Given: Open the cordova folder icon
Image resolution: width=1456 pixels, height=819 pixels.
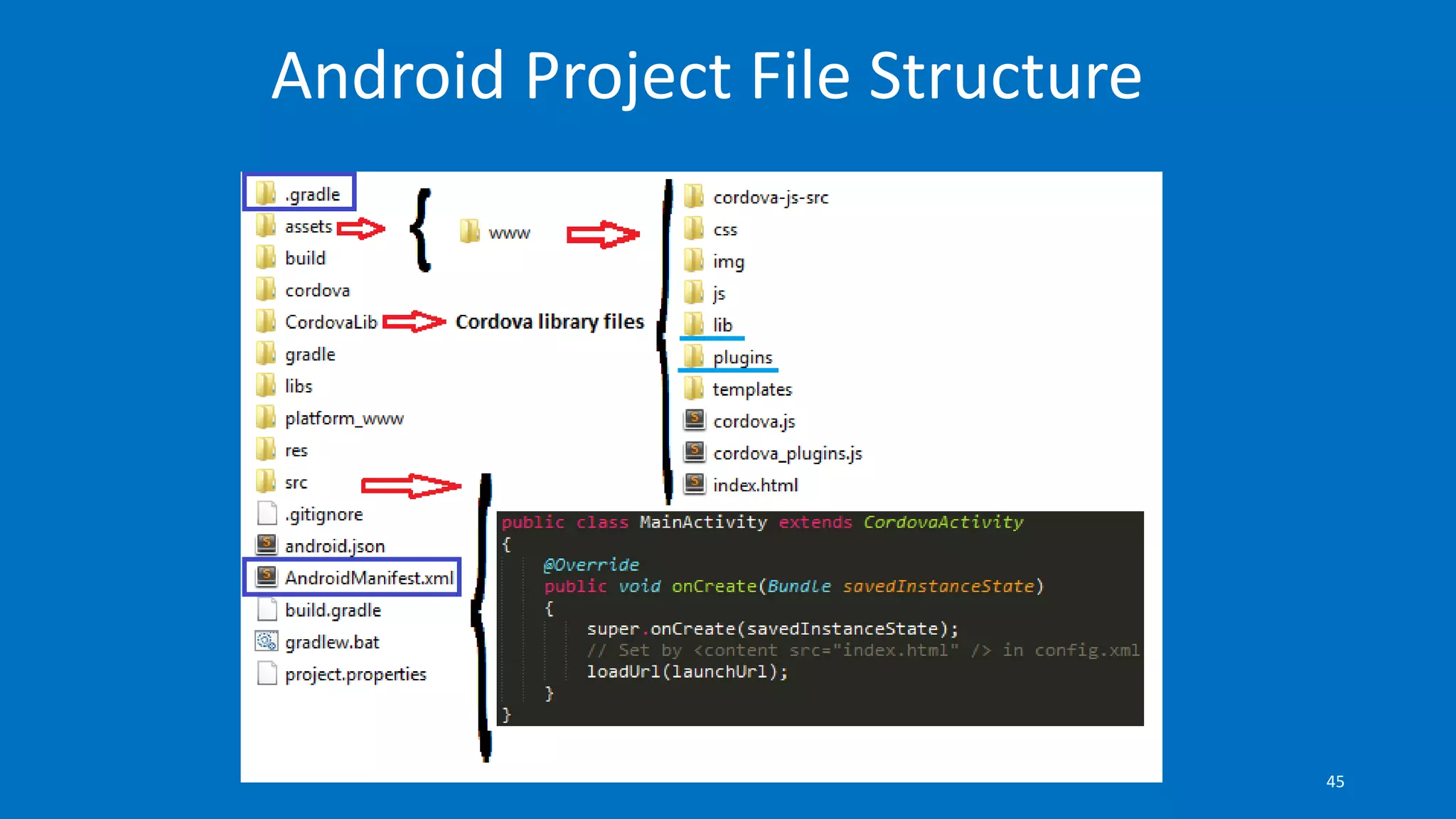Looking at the screenshot, I should tap(266, 289).
